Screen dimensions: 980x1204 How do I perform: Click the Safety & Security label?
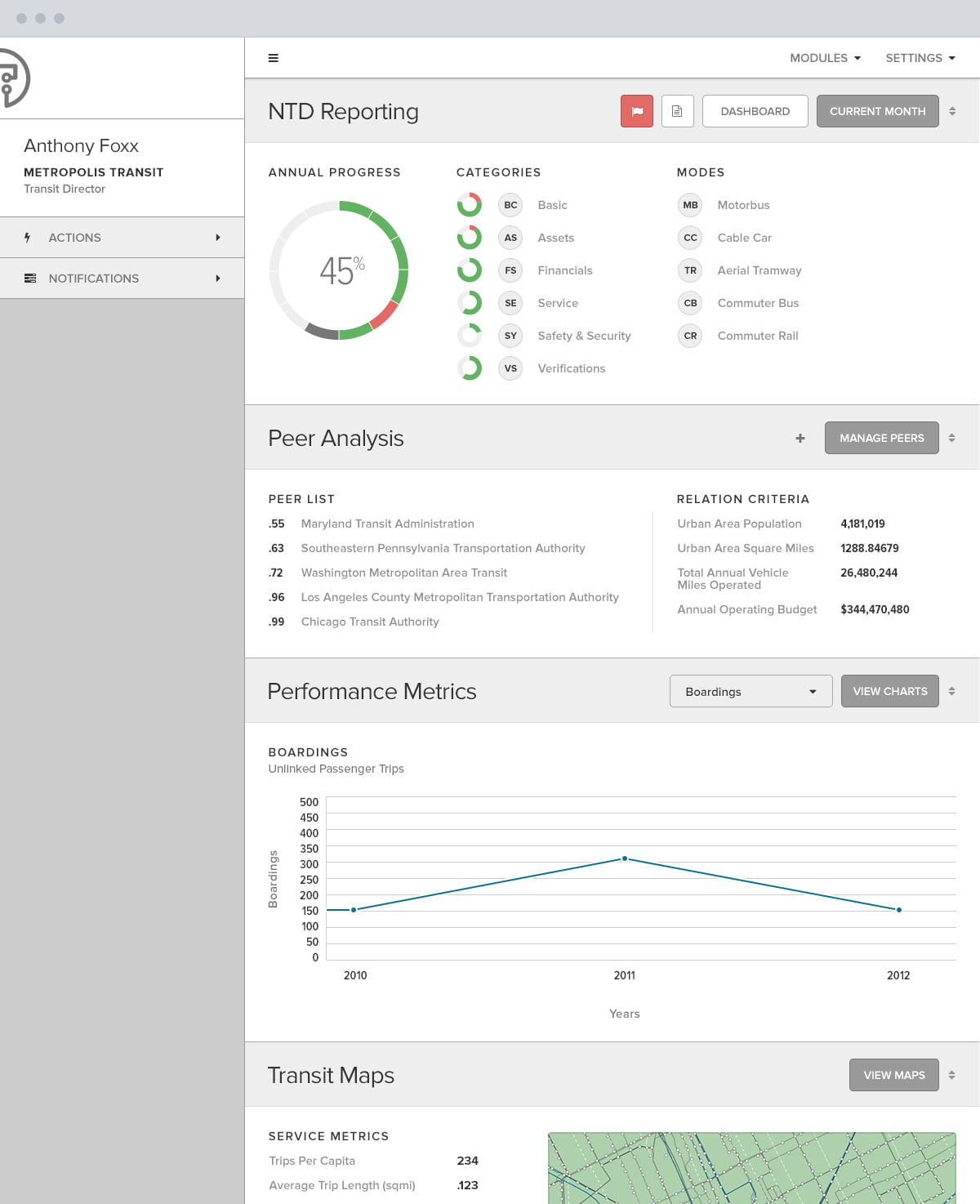coord(585,336)
